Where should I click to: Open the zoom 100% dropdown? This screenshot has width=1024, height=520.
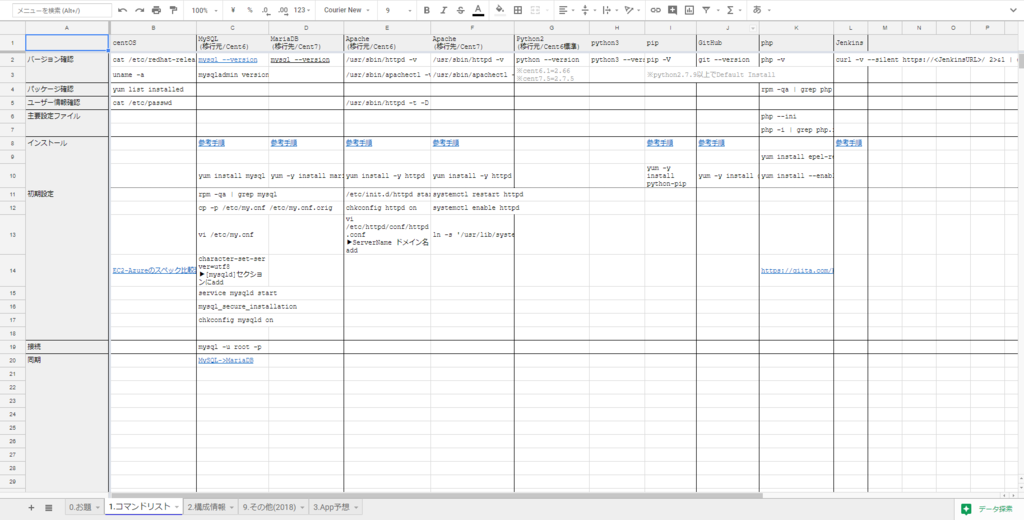pos(205,10)
